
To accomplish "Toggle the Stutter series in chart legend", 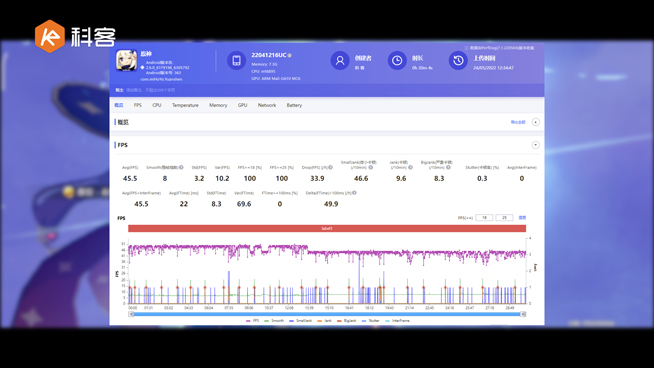I will 370,321.
